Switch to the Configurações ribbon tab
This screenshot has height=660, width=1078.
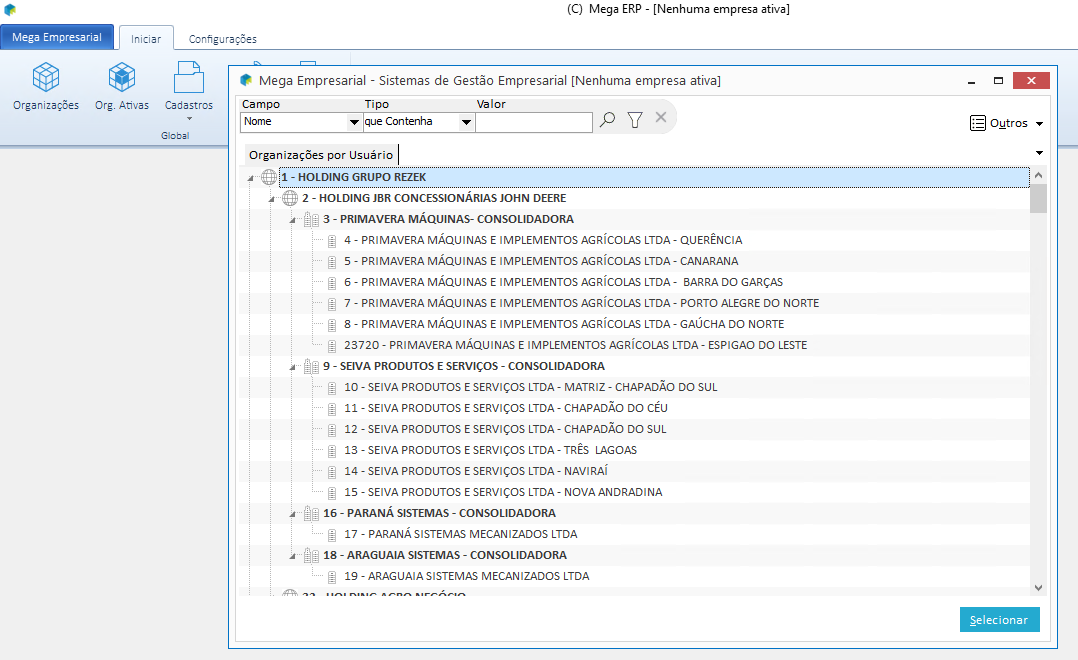(223, 39)
